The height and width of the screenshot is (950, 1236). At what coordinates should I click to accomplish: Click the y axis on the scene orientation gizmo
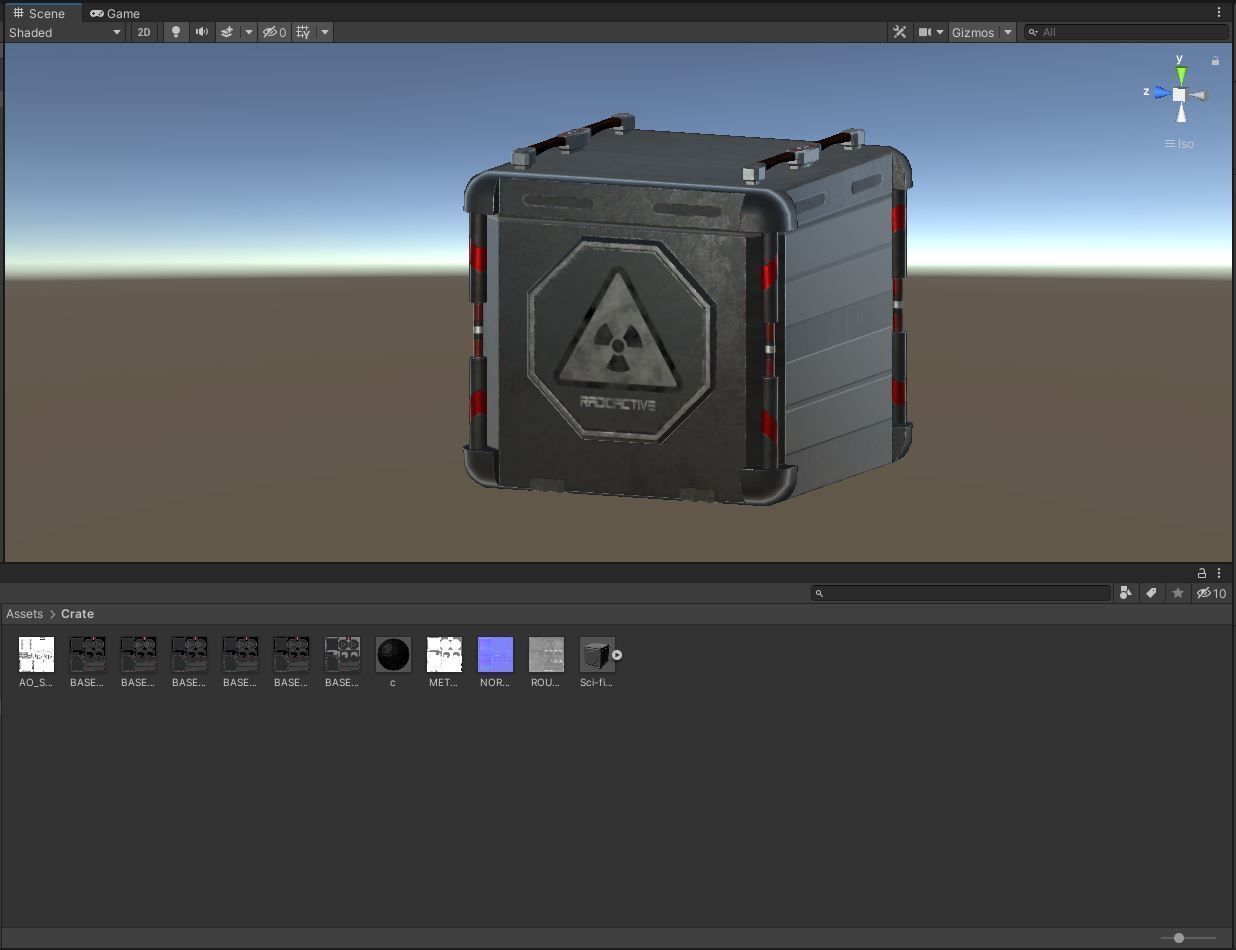click(1179, 62)
